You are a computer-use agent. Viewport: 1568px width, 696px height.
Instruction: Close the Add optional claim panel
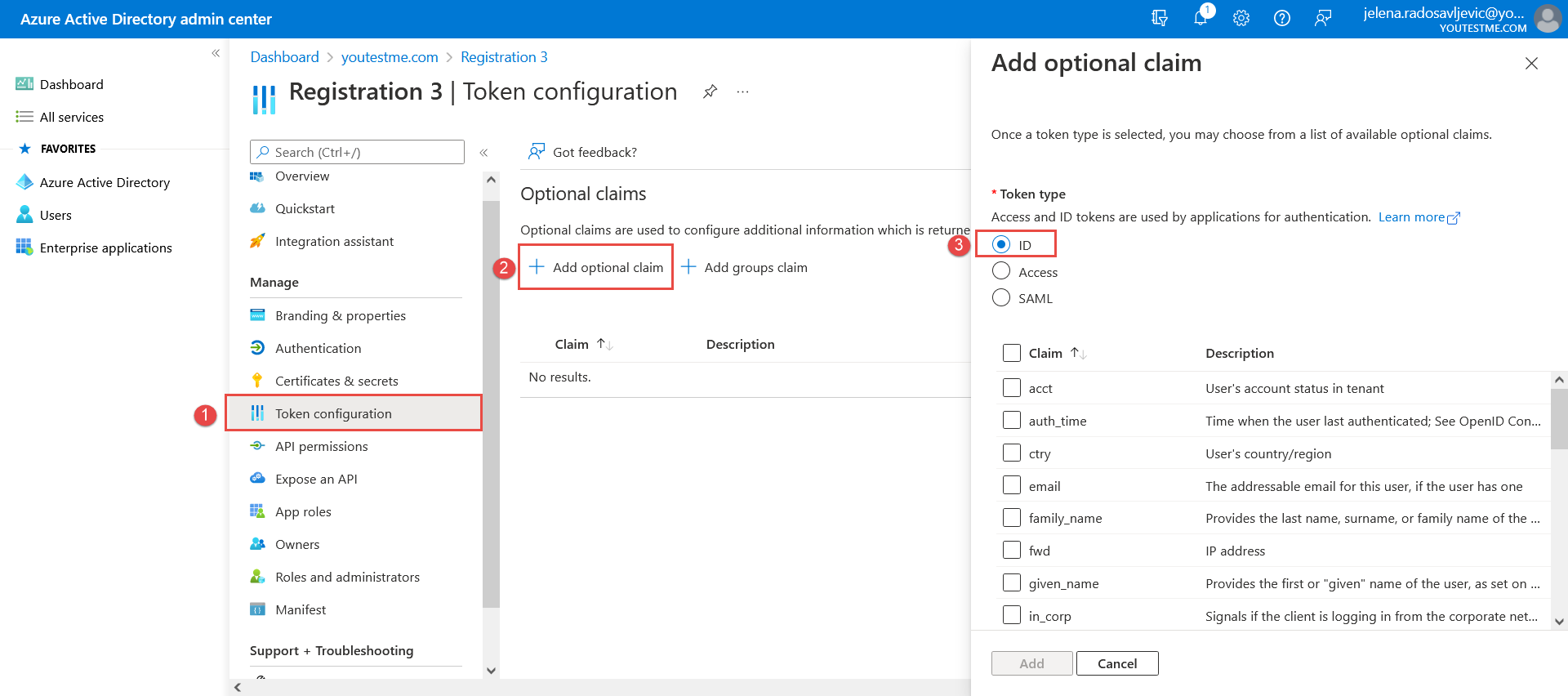tap(1531, 64)
